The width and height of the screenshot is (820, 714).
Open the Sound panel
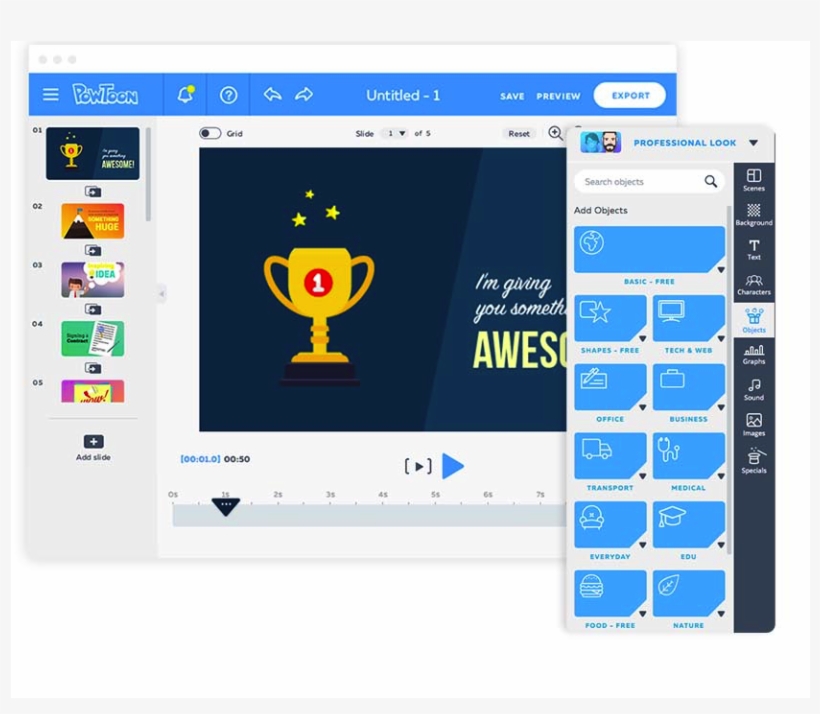[x=754, y=390]
